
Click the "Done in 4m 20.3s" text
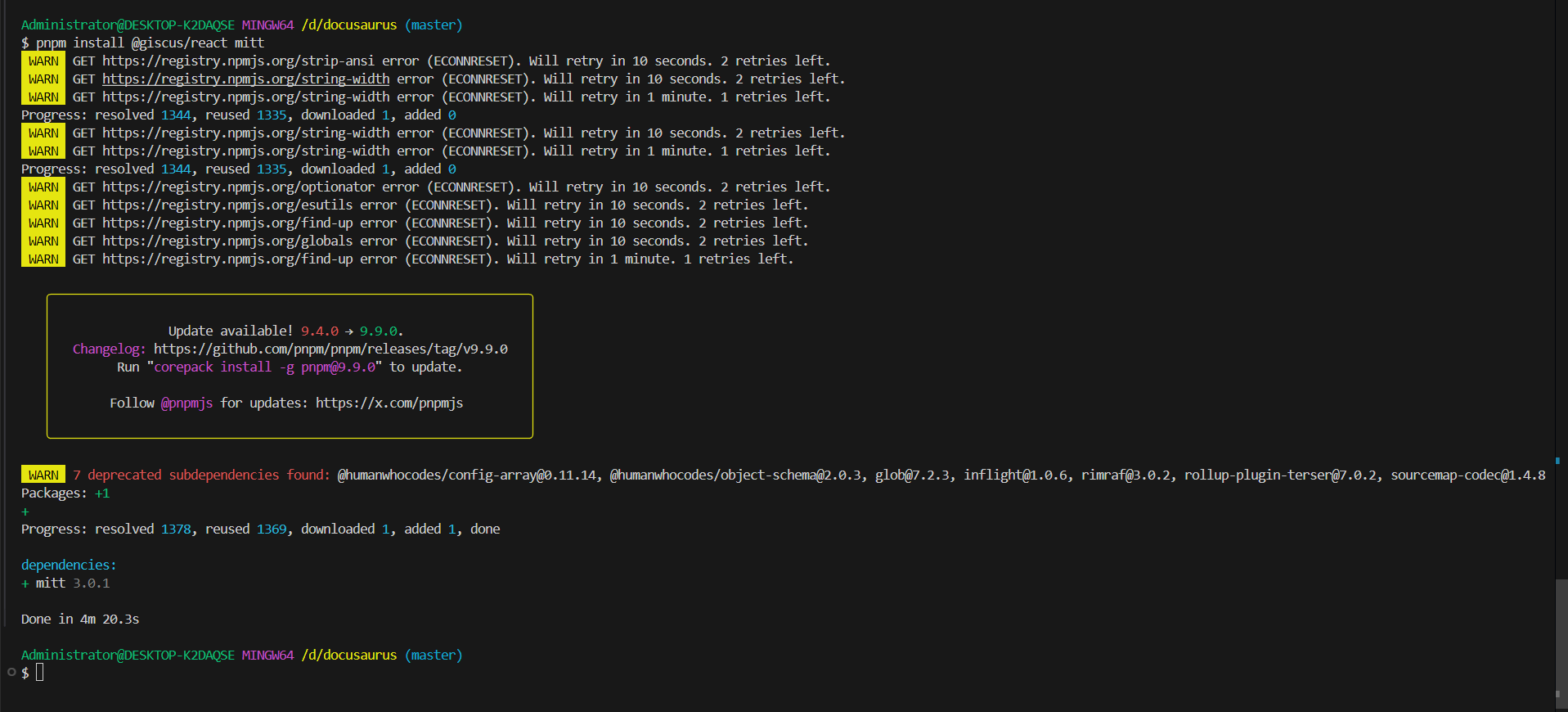(x=80, y=620)
